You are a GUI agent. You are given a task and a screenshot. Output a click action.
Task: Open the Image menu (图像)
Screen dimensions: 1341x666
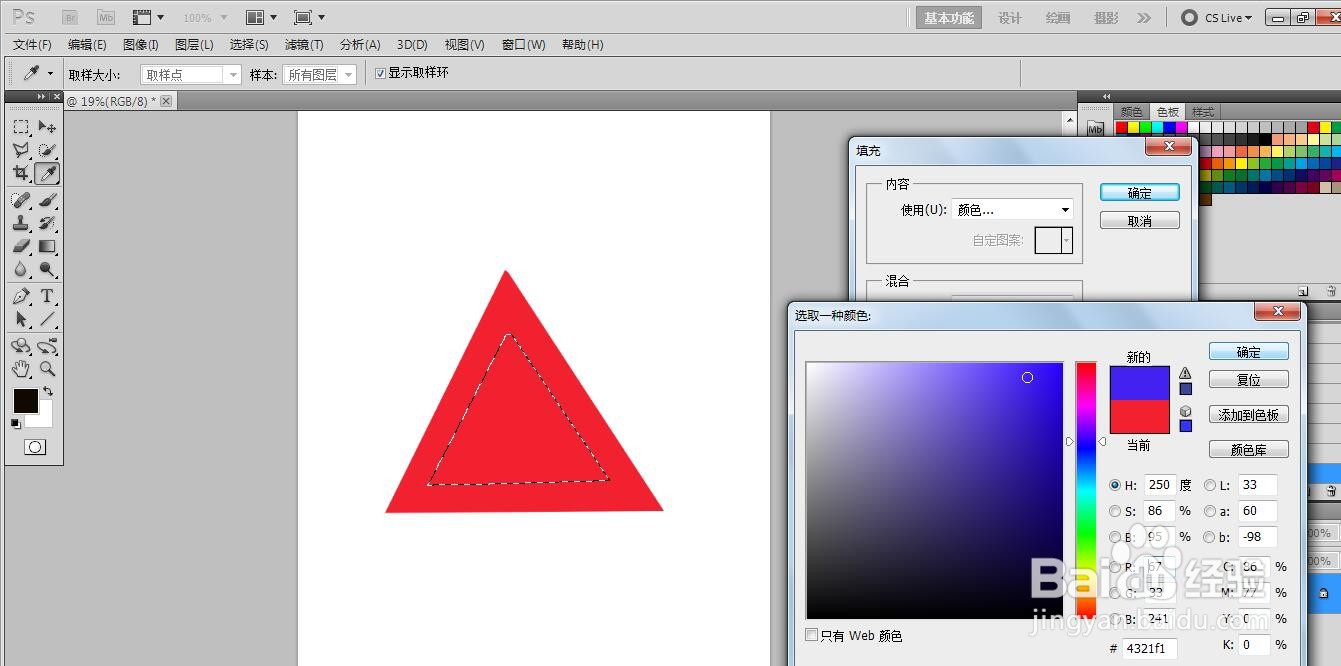(x=141, y=45)
